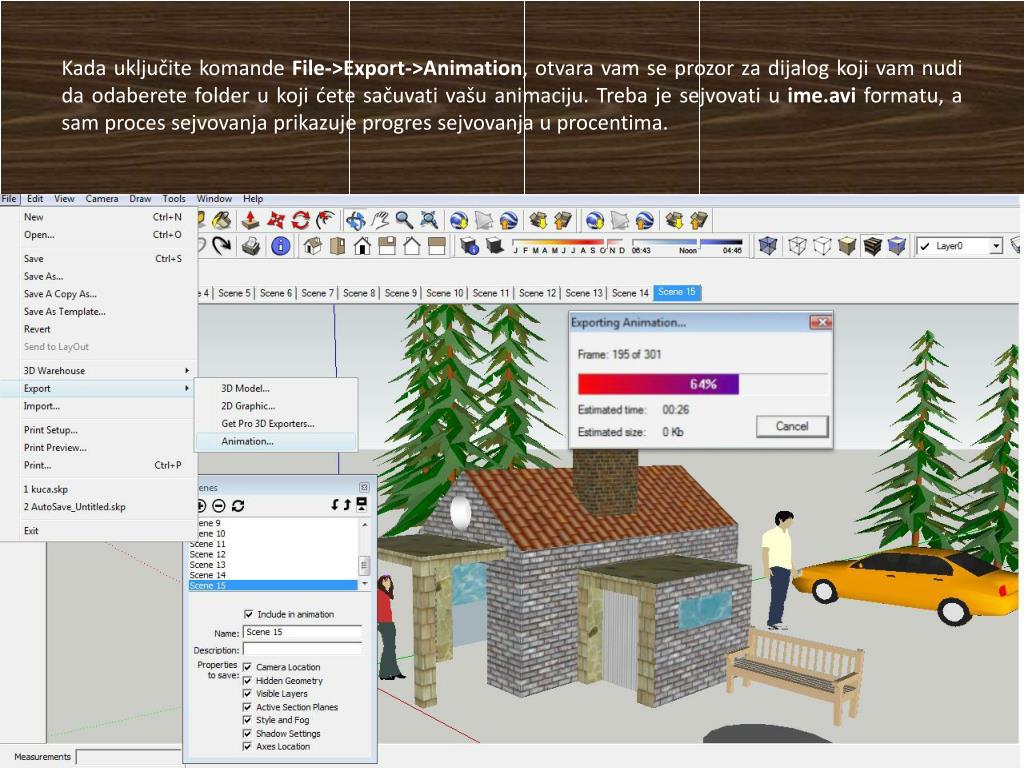Switch to Shaded face style
1024x768 pixels.
846,246
